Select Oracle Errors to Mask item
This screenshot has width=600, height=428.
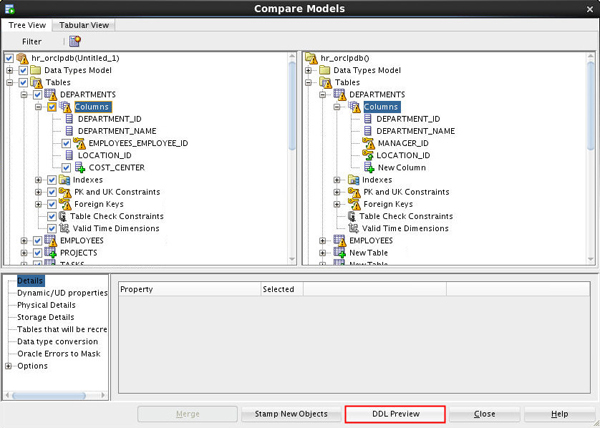coord(59,354)
